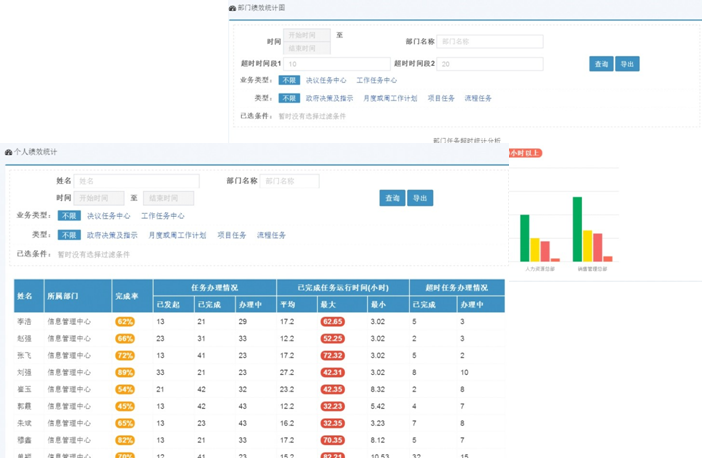Focus the 超时时间段2 input showing 20

coord(490,64)
